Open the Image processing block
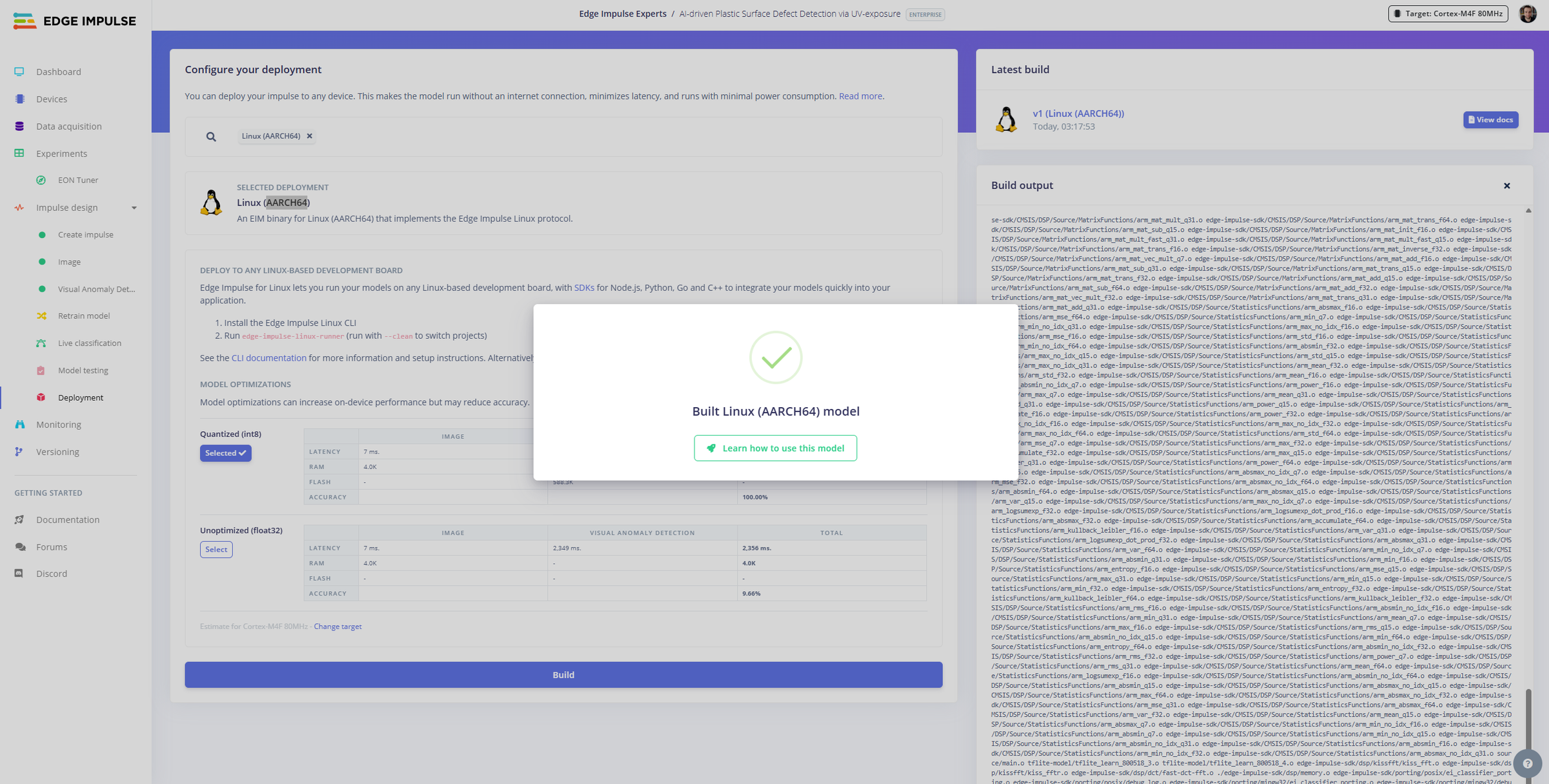 69,262
